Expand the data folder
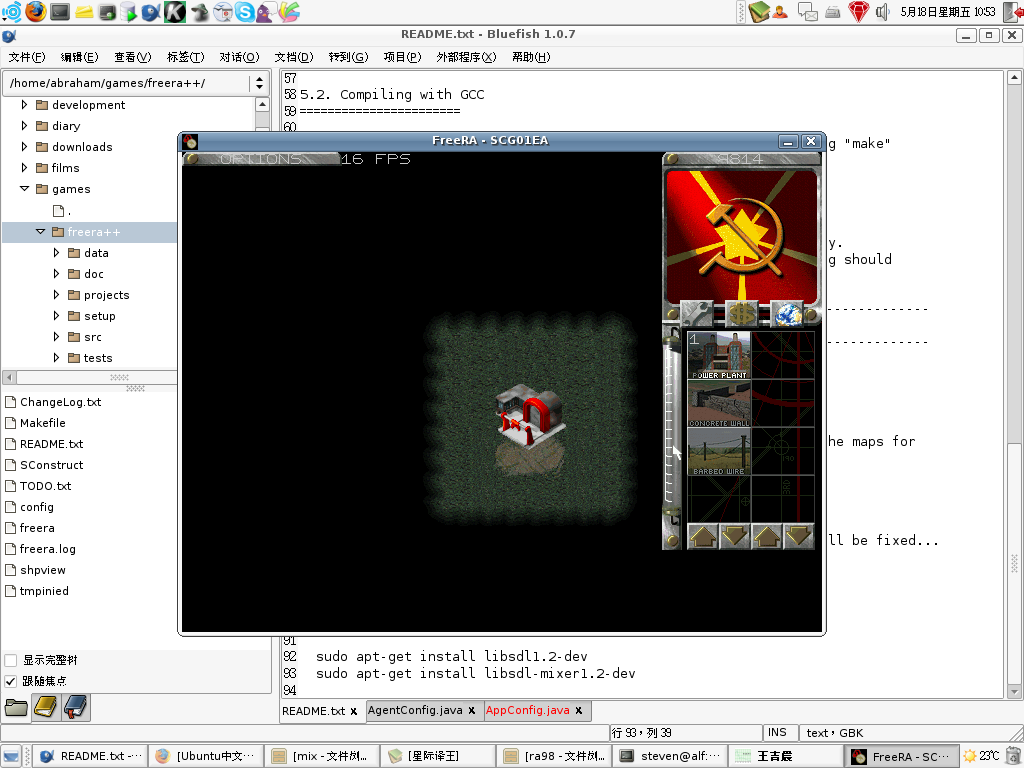 [56, 252]
